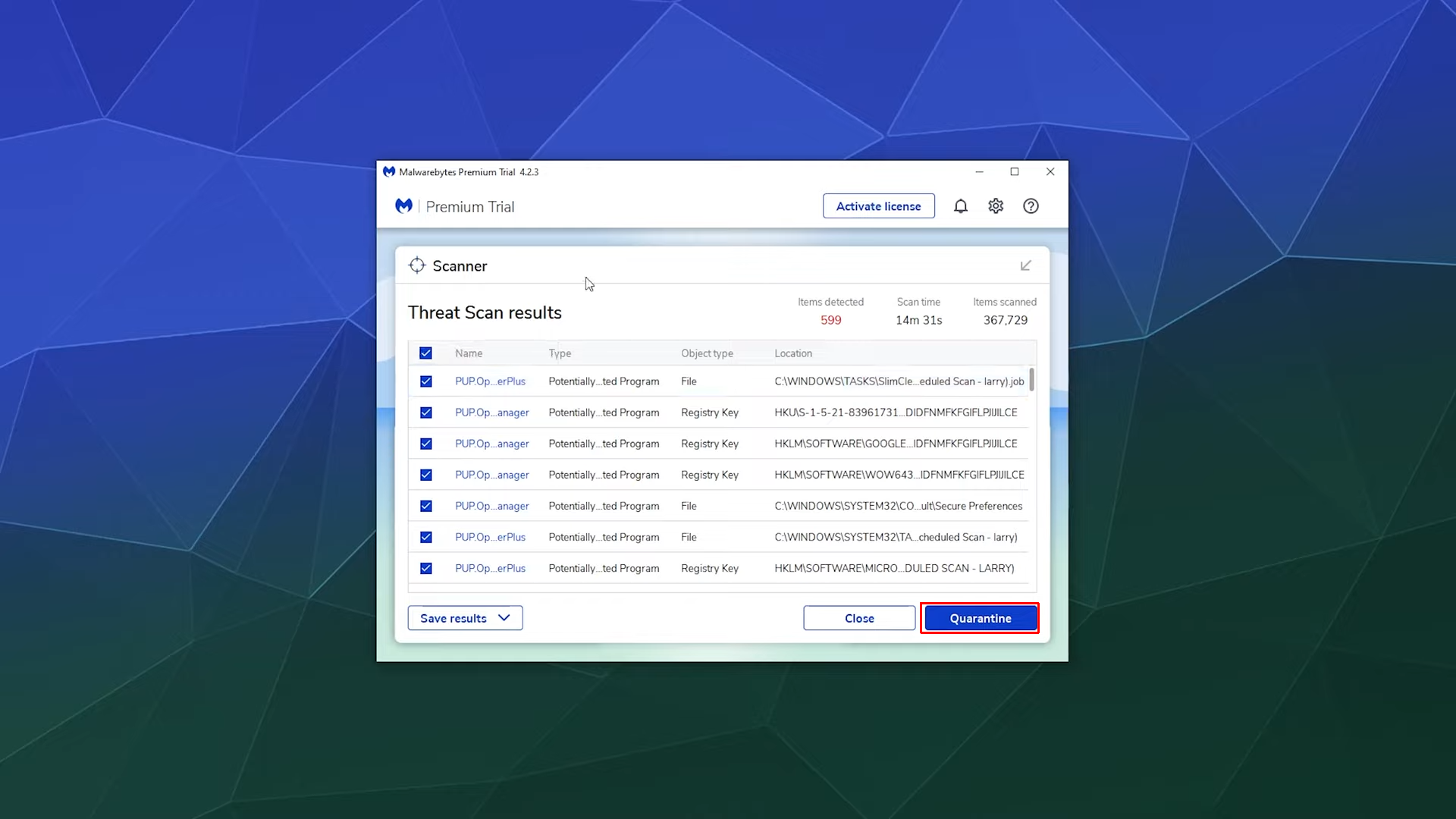Open the notifications bell icon
Viewport: 1456px width, 819px height.
(x=960, y=206)
